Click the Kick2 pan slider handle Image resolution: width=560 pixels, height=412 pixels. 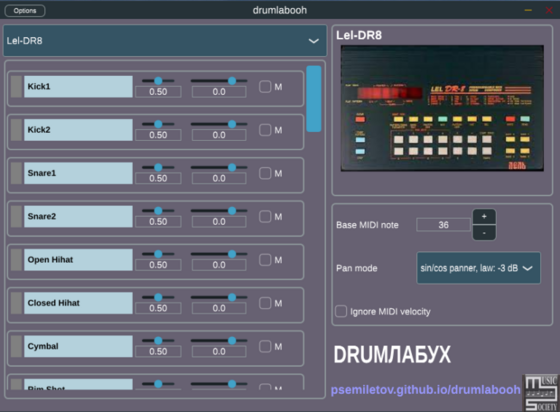point(232,124)
